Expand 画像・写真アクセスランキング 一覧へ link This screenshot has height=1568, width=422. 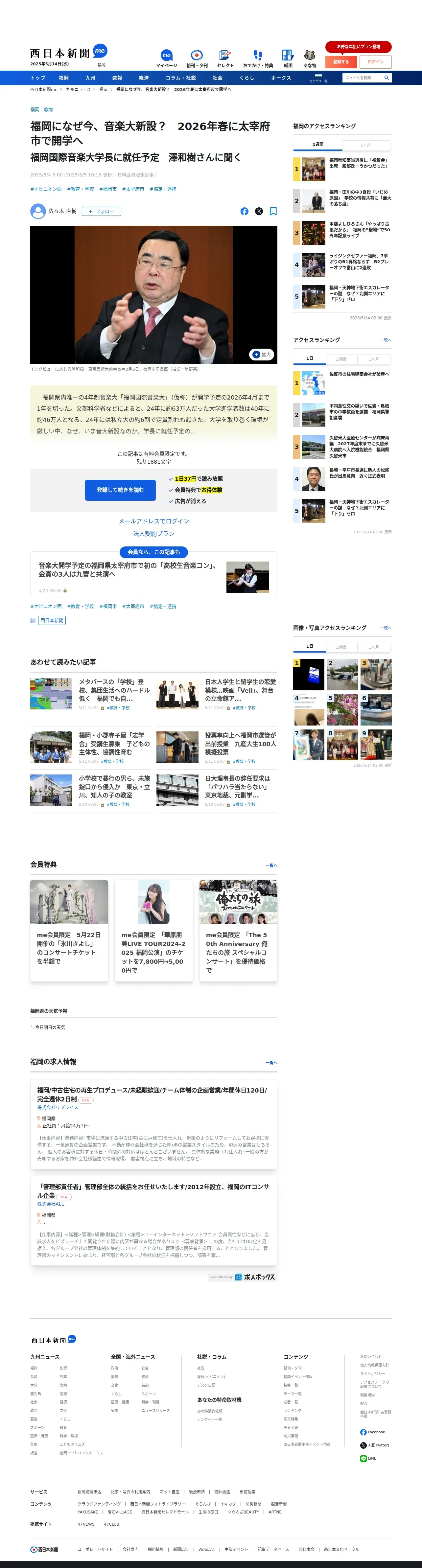(x=386, y=628)
